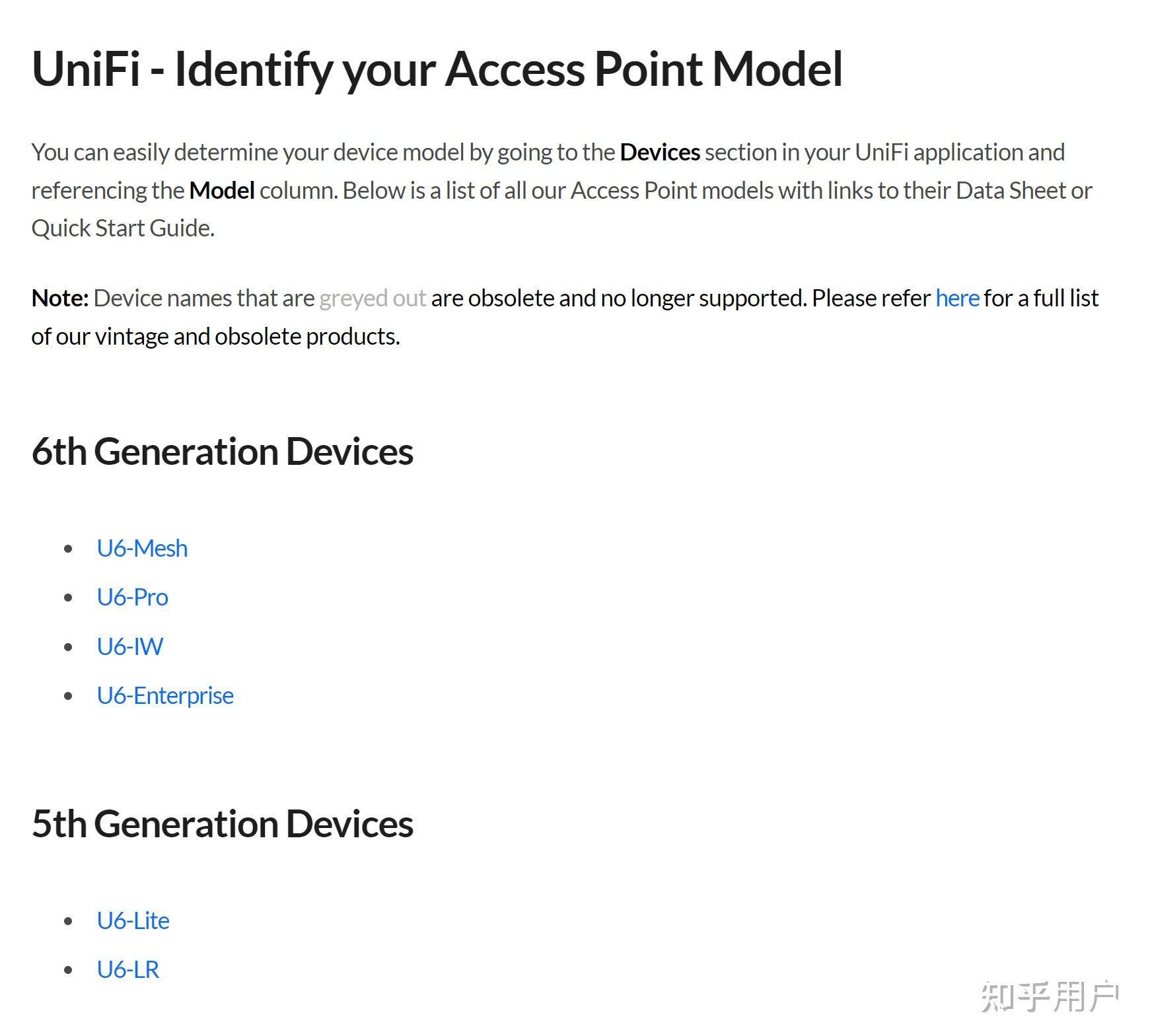Viewport: 1152px width, 1036px height.
Task: Click the "5th Generation Devices" heading
Action: [222, 824]
